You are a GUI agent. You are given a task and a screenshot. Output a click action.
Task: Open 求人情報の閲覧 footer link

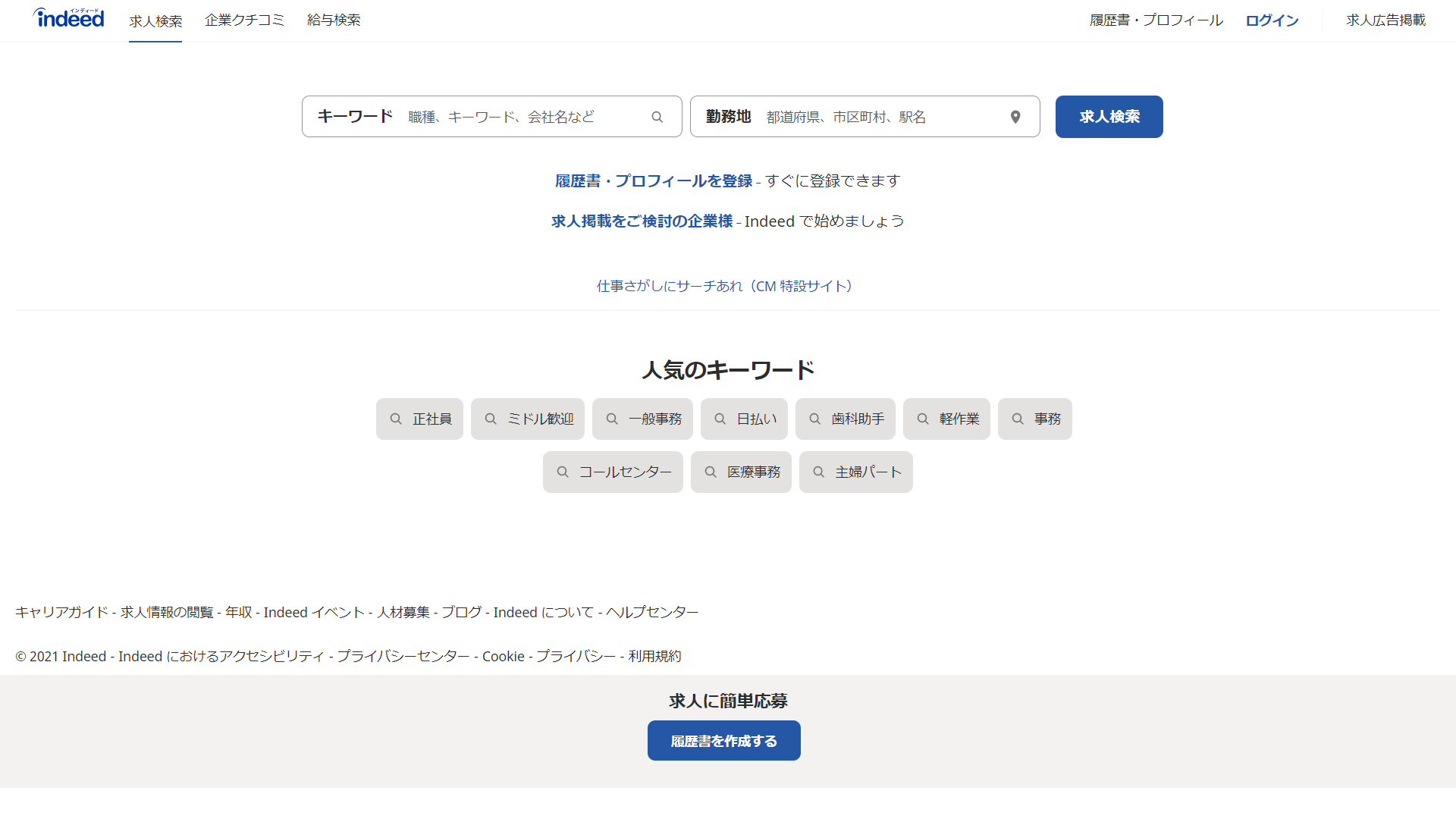point(167,612)
